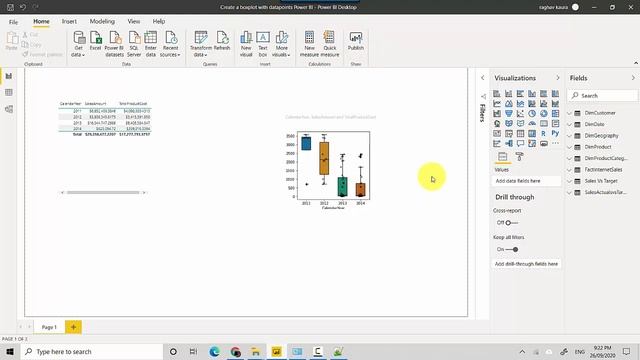
Task: Click Quick measure button
Action: click(x=329, y=44)
